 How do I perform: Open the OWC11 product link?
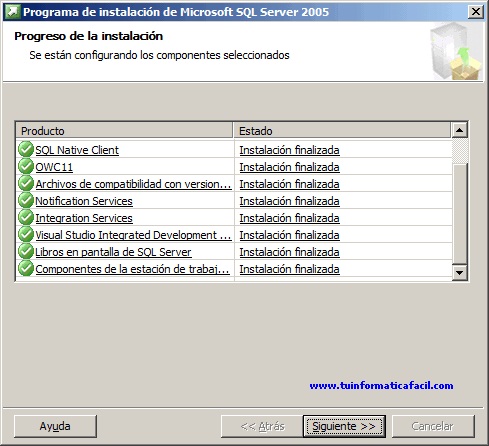point(54,167)
